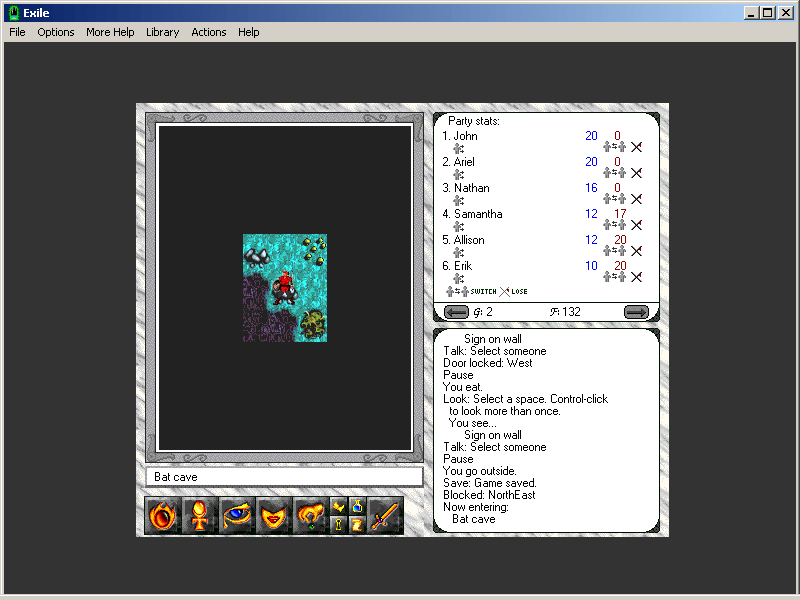Click the Bat cave location label under the map
800x600 pixels.
click(x=284, y=477)
